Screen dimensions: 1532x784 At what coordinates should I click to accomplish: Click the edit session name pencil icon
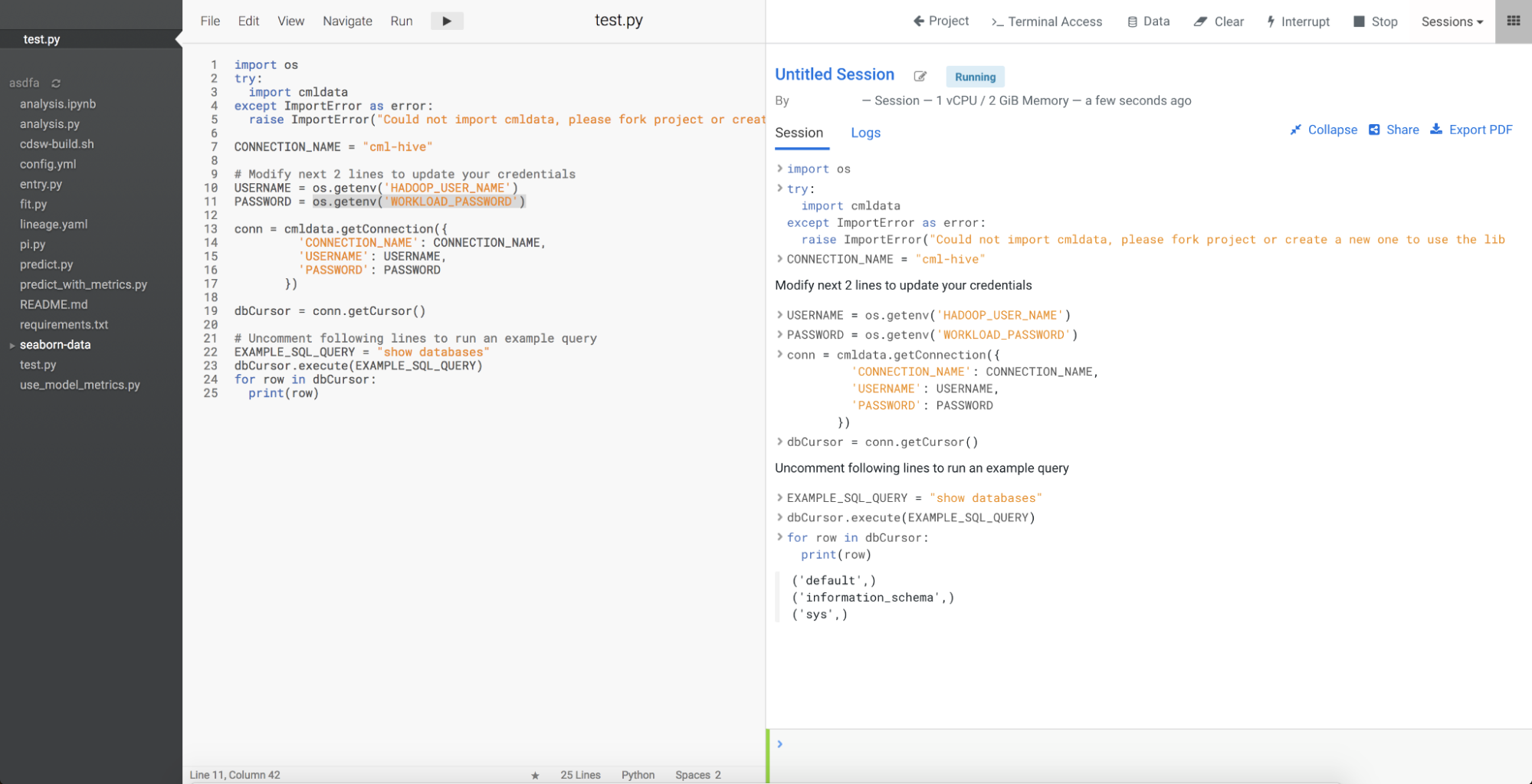(920, 76)
